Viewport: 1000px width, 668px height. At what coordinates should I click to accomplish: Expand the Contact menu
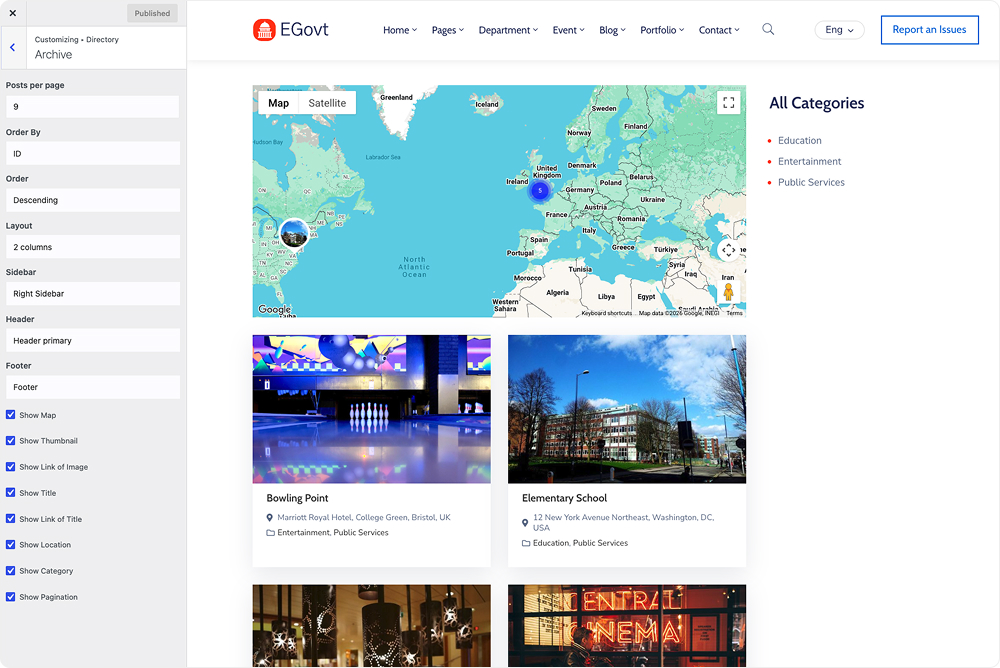719,30
